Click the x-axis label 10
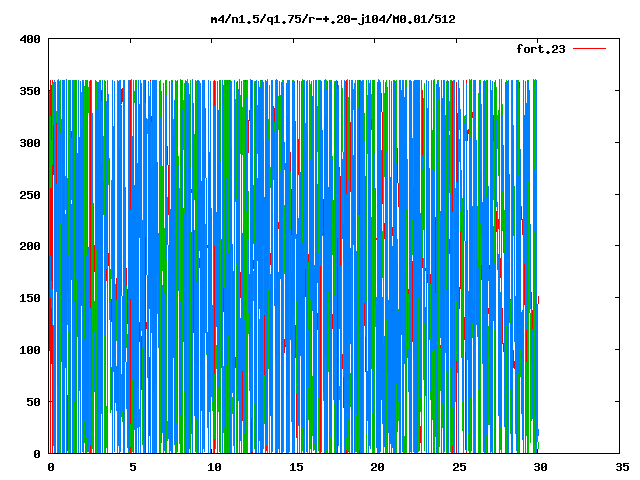Screen dimensions: 640x480 (214, 467)
